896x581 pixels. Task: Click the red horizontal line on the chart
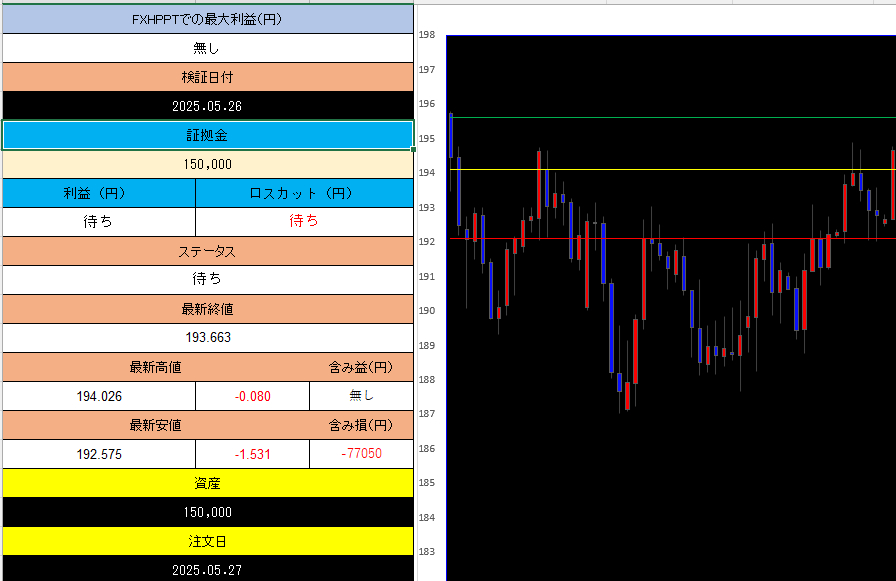tap(673, 238)
